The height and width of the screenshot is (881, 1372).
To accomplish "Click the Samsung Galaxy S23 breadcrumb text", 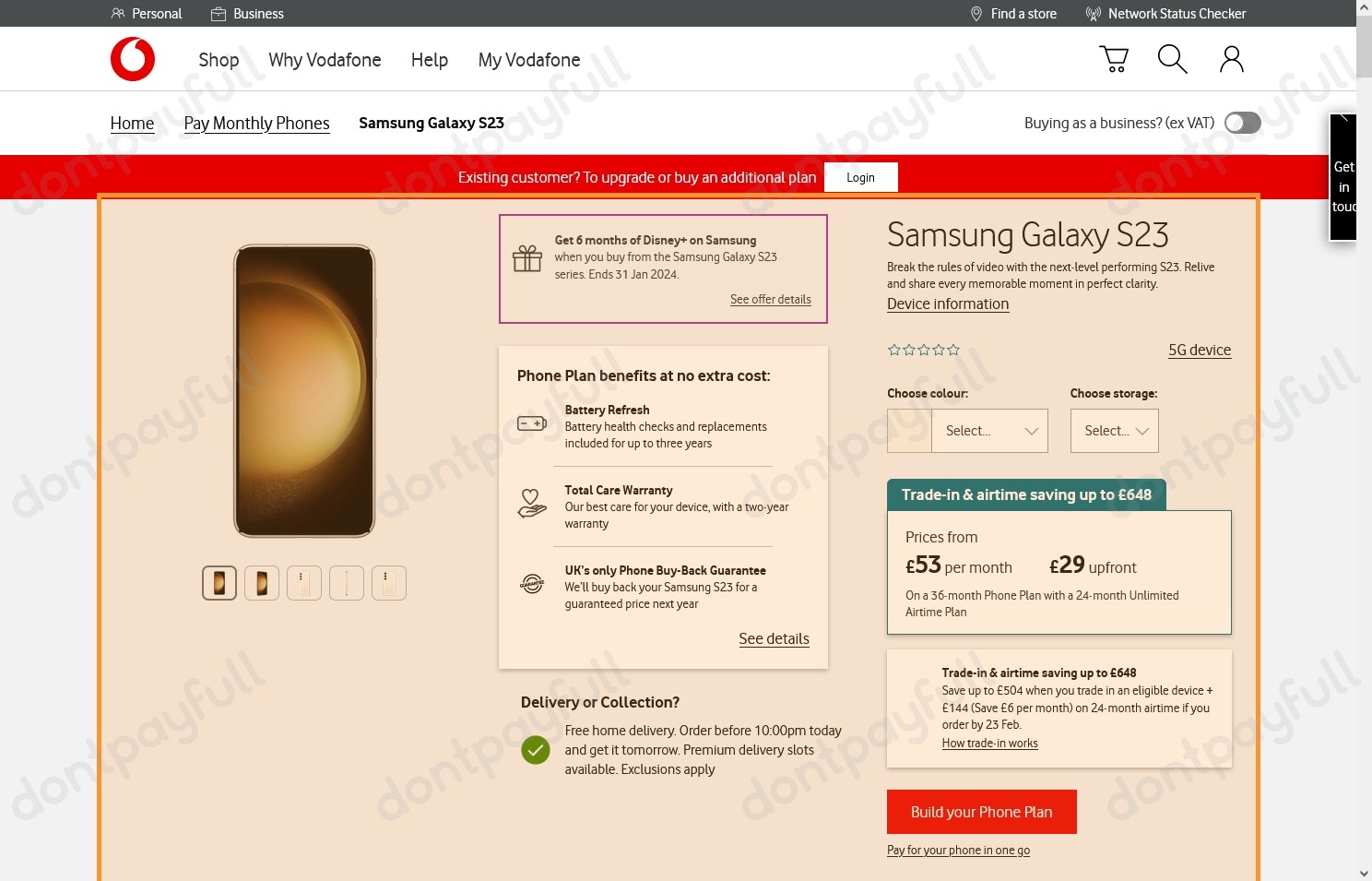I will click(x=432, y=124).
